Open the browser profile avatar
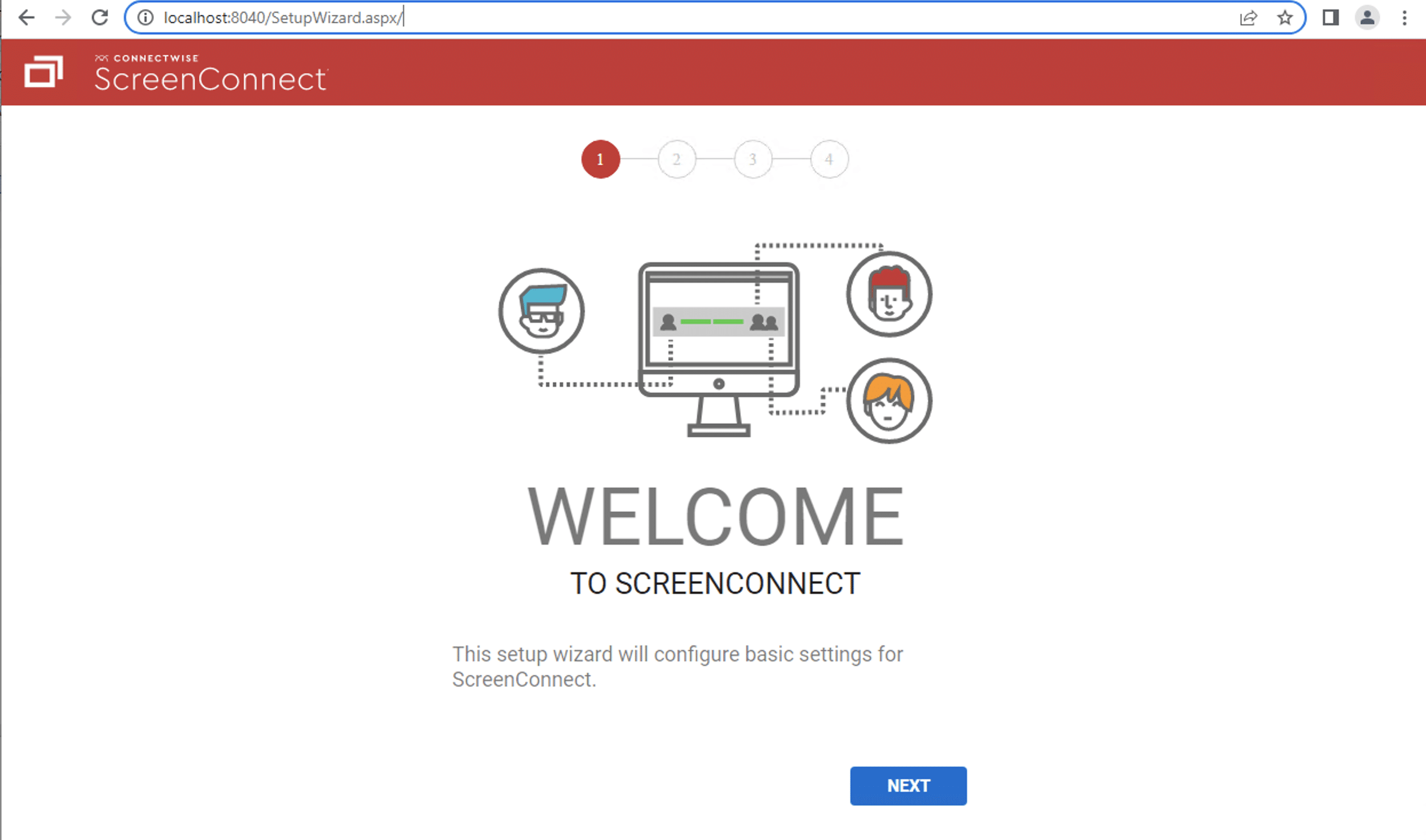1426x840 pixels. point(1368,17)
